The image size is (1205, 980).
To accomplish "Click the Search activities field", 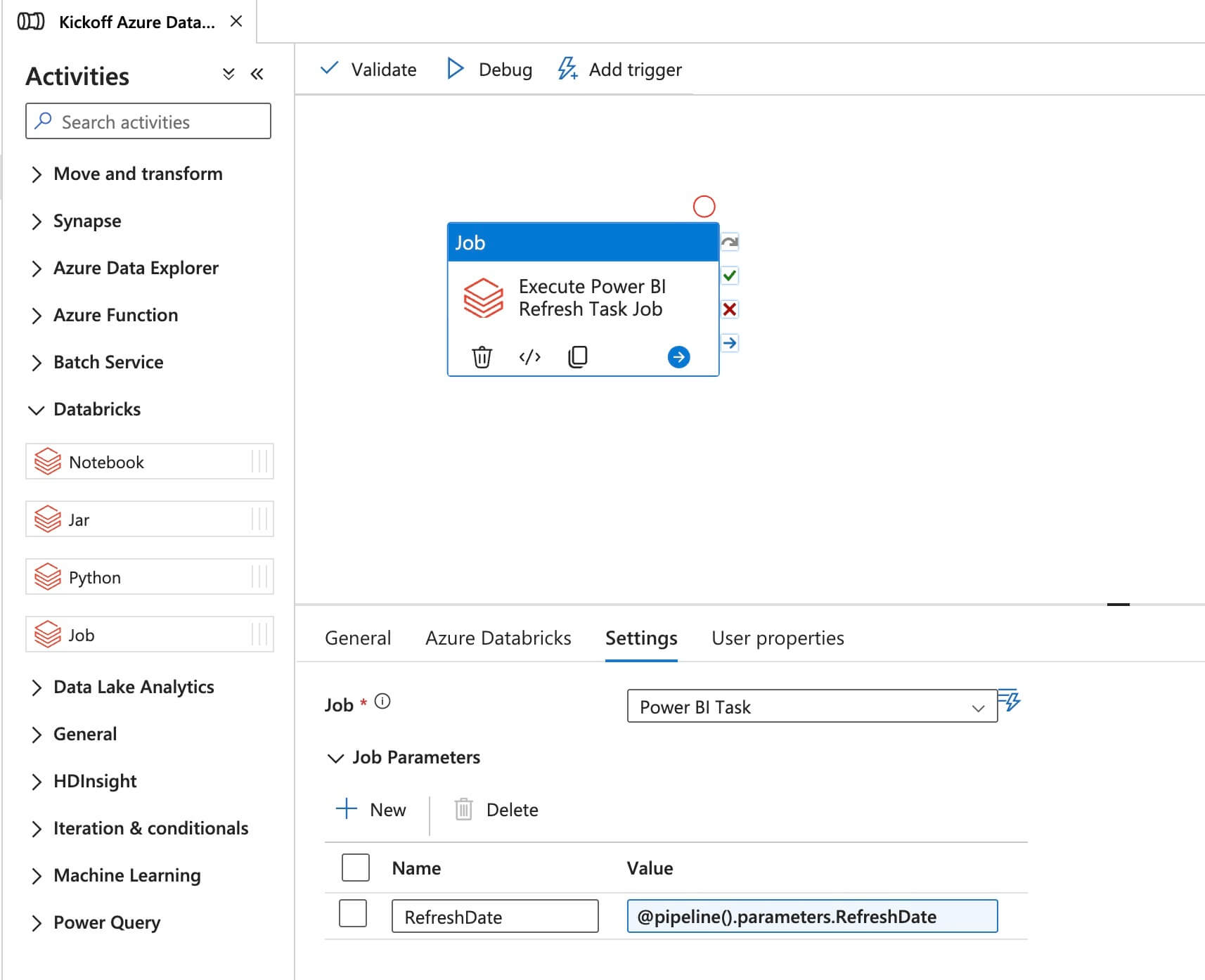I will coord(148,122).
